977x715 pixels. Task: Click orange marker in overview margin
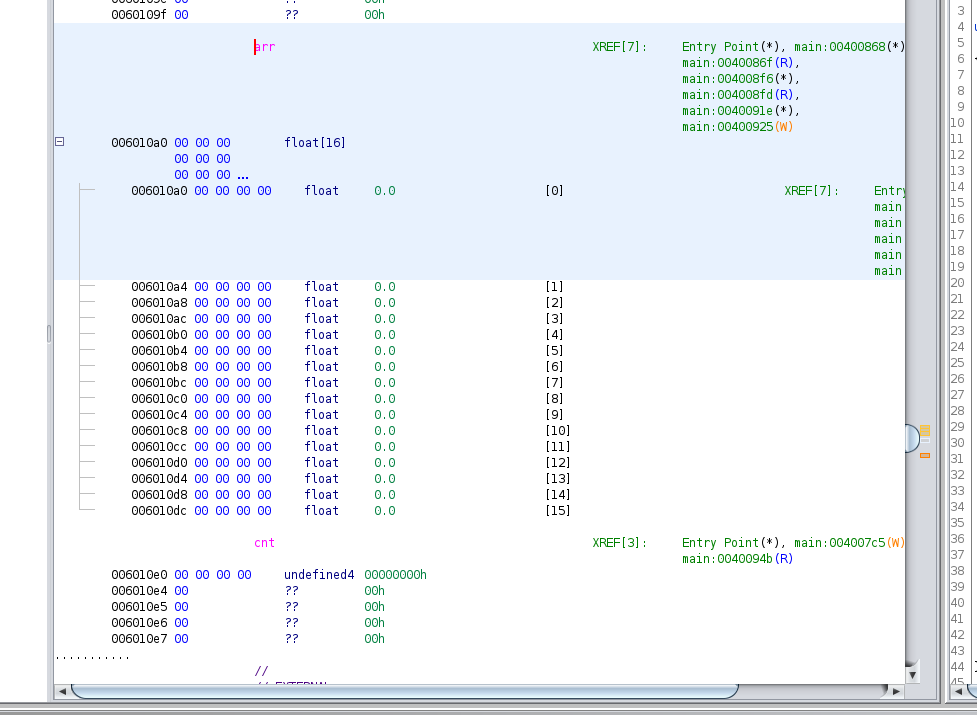[x=925, y=456]
